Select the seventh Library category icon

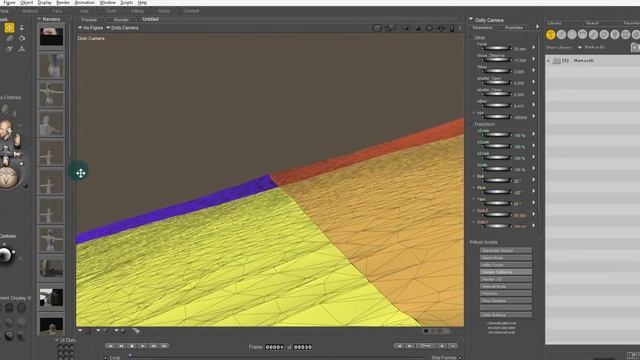(615, 35)
